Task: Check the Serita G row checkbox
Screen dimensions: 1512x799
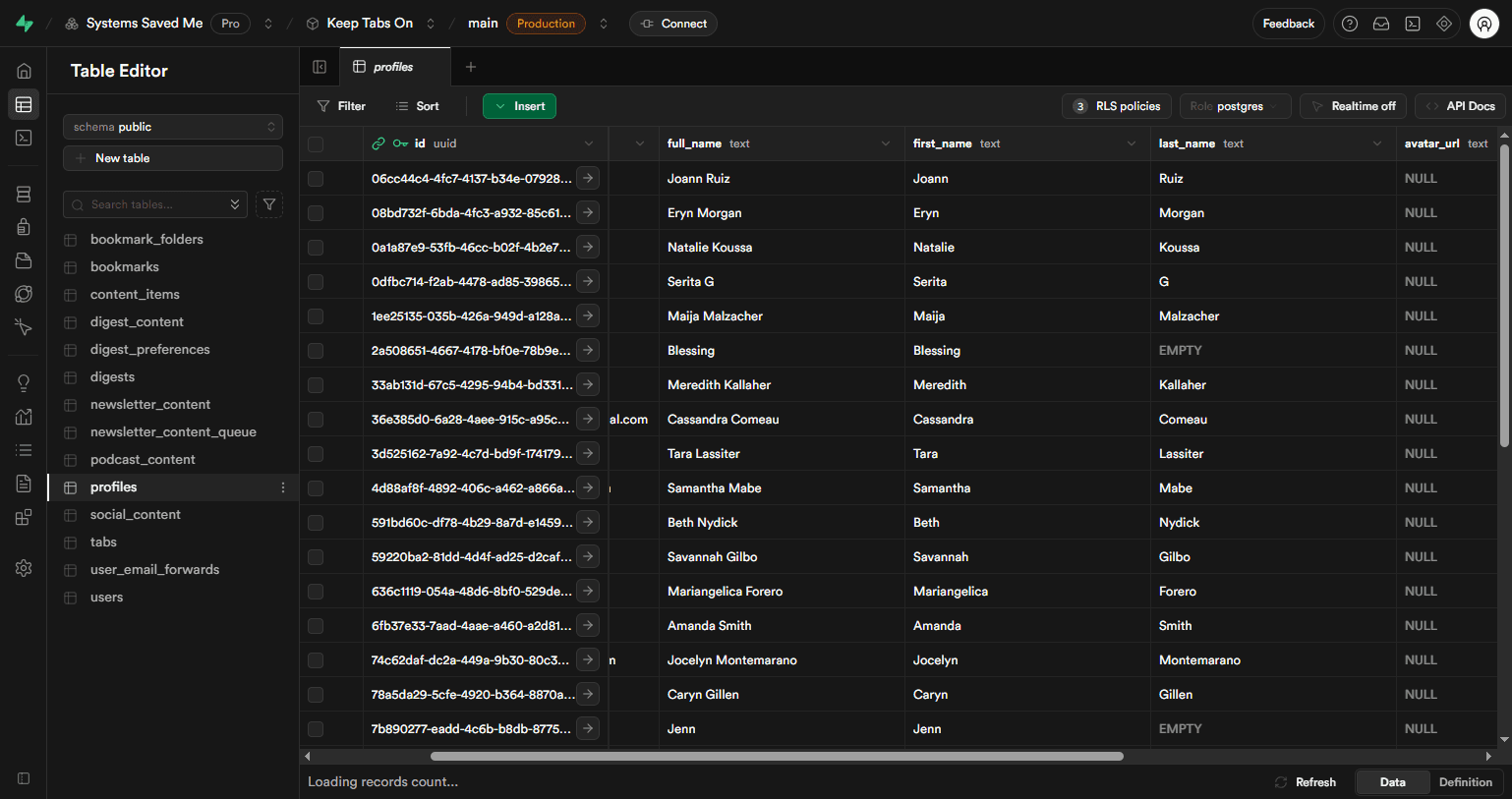Action: coord(316,282)
